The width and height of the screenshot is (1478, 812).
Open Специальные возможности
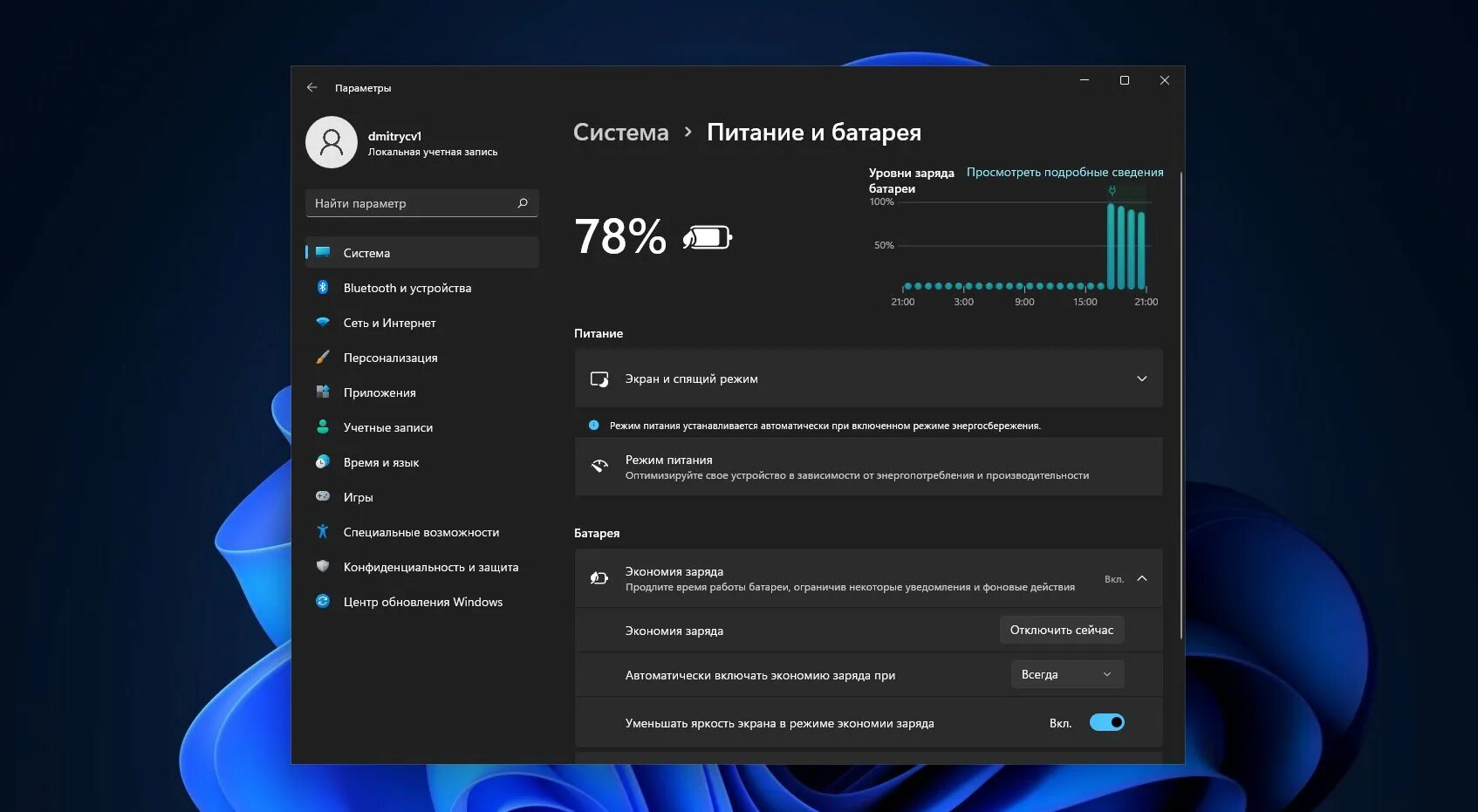422,531
